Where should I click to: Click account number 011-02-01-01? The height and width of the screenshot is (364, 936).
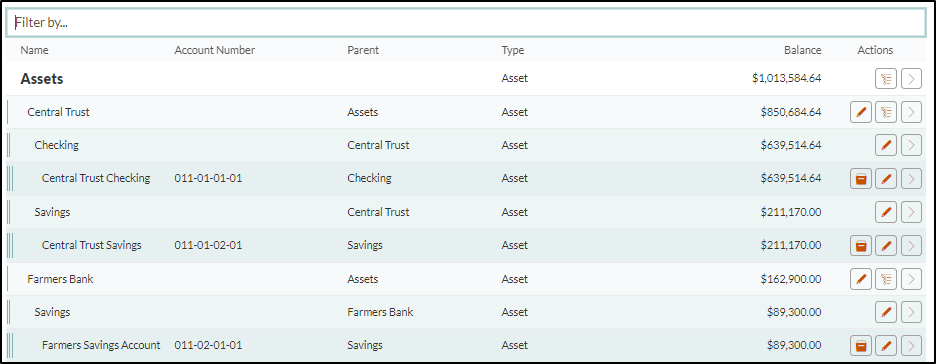pos(208,345)
